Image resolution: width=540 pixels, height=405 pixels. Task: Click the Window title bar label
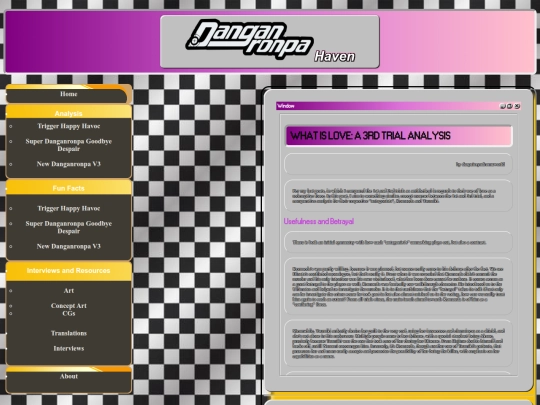286,106
